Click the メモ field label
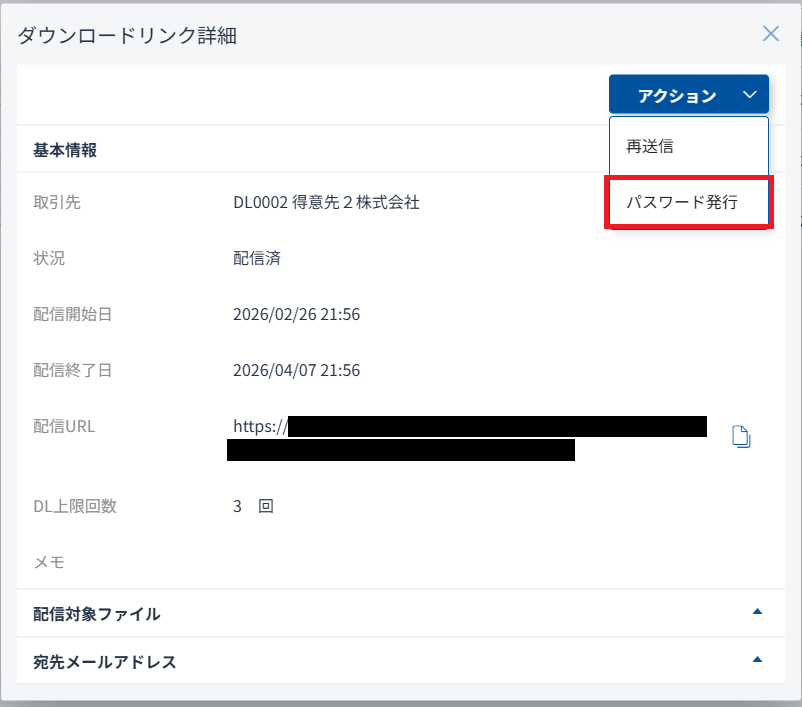802x707 pixels. tap(49, 562)
